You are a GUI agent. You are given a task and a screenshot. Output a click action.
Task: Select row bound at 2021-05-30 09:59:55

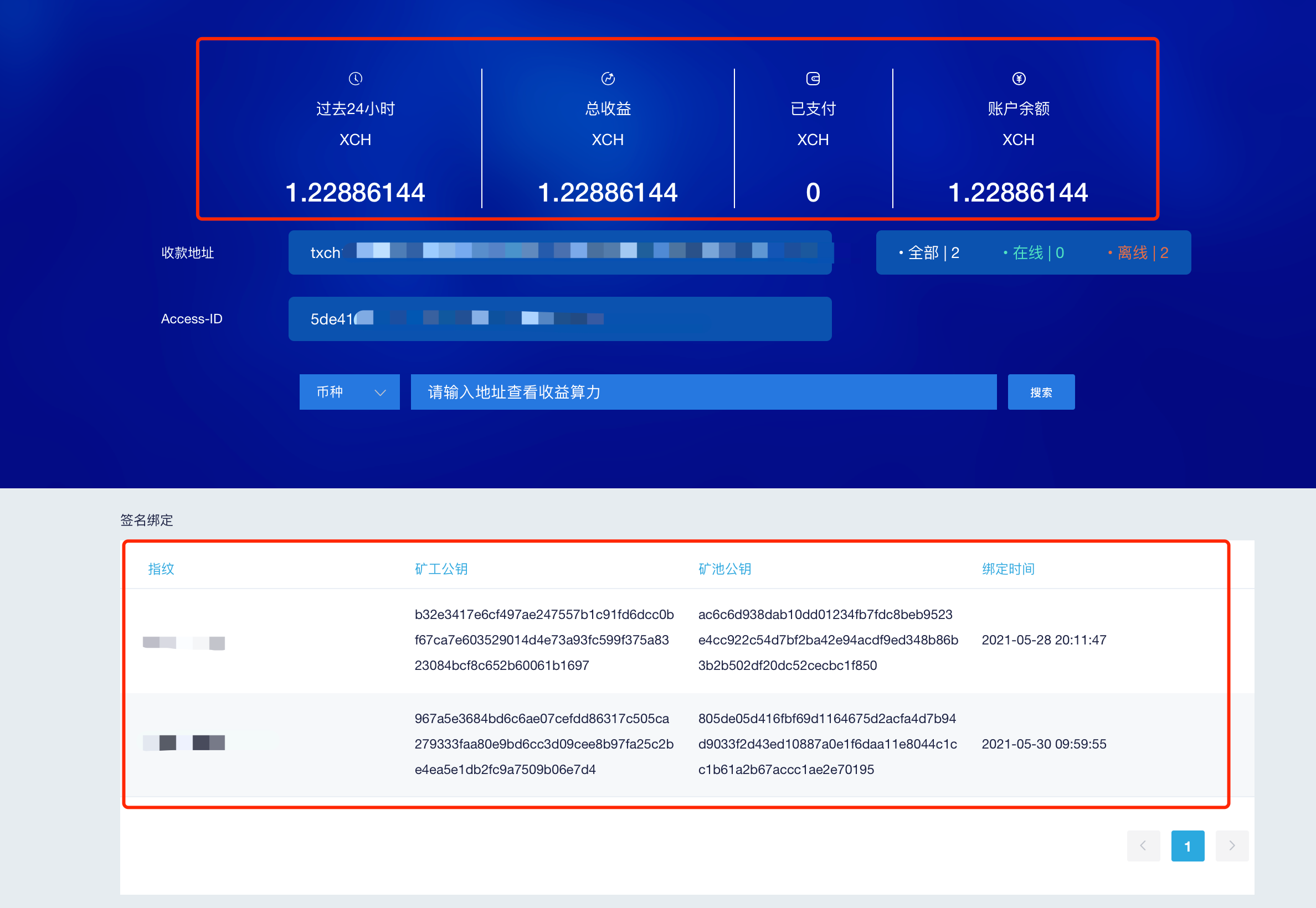(x=1043, y=744)
